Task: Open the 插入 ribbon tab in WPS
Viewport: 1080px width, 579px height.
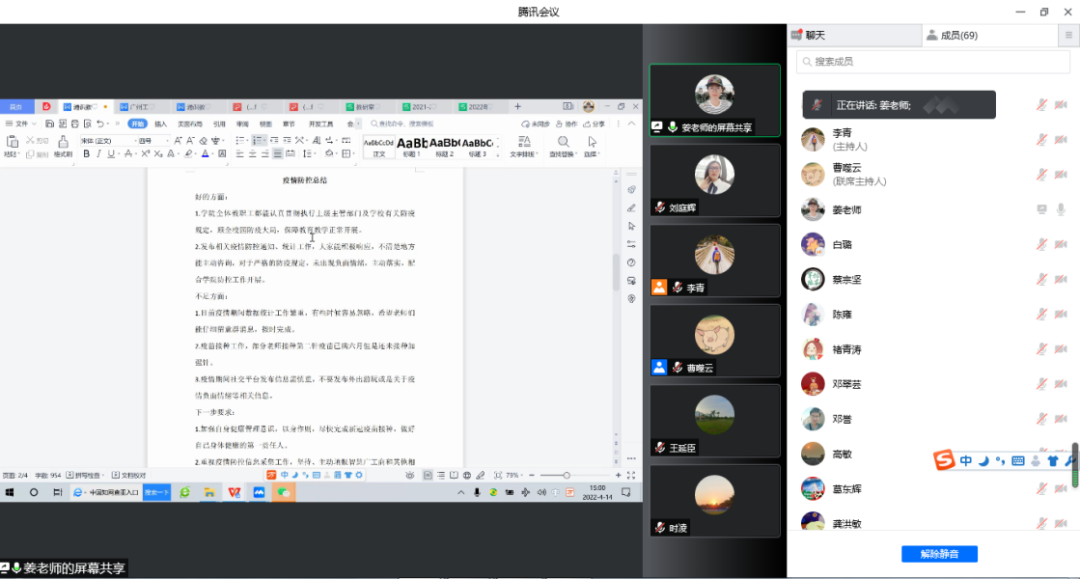Action: pyautogui.click(x=160, y=124)
